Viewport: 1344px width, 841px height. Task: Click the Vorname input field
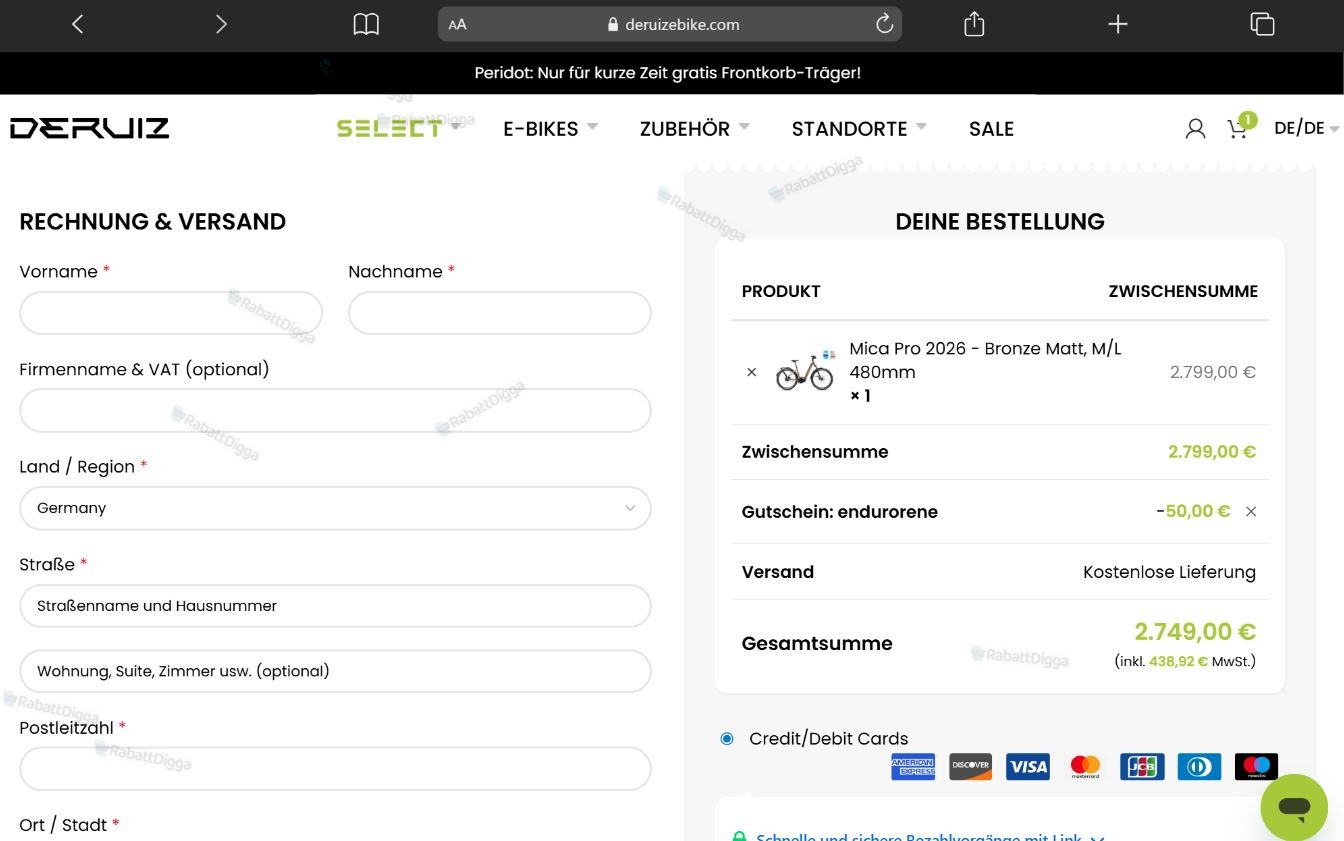(171, 313)
